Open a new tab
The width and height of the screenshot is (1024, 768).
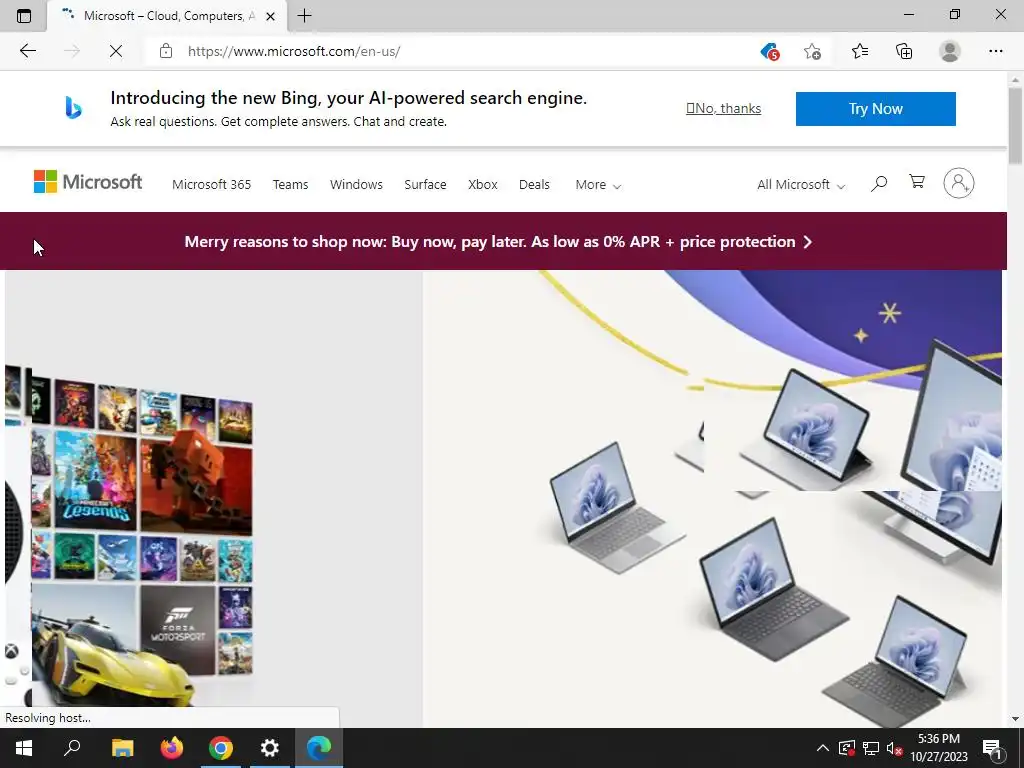tap(304, 16)
